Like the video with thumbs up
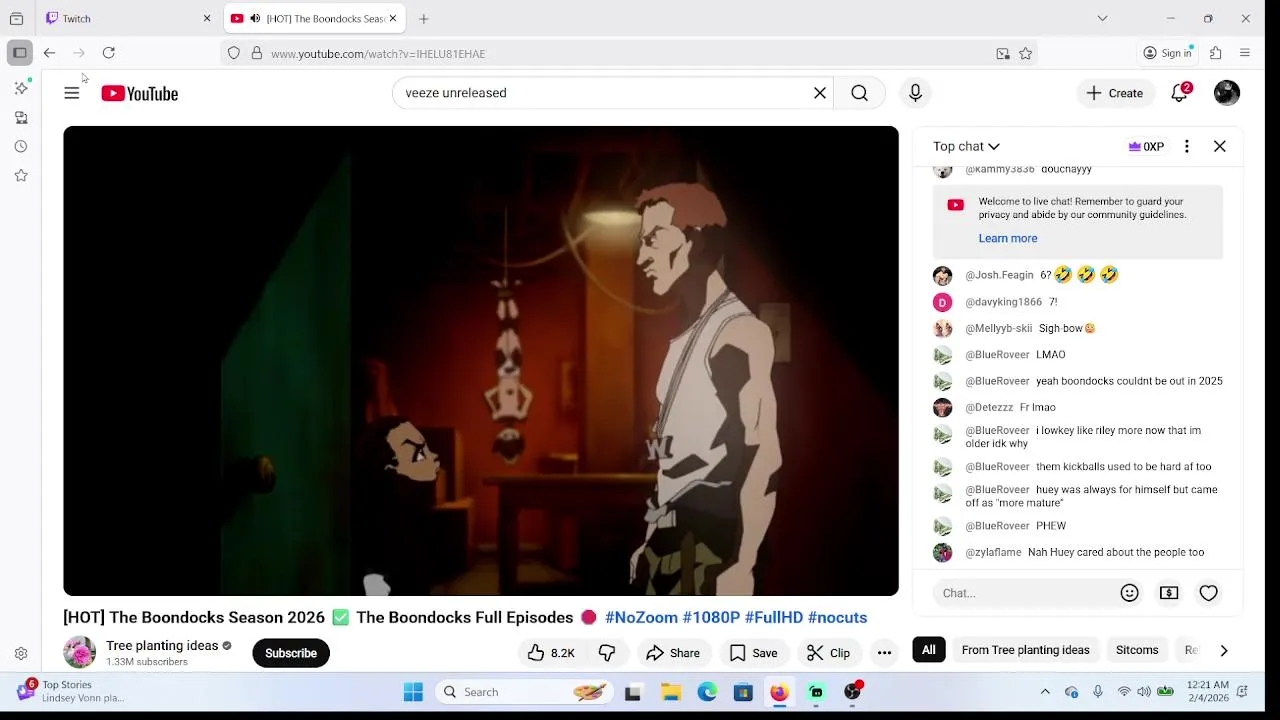1280x720 pixels. click(x=551, y=653)
